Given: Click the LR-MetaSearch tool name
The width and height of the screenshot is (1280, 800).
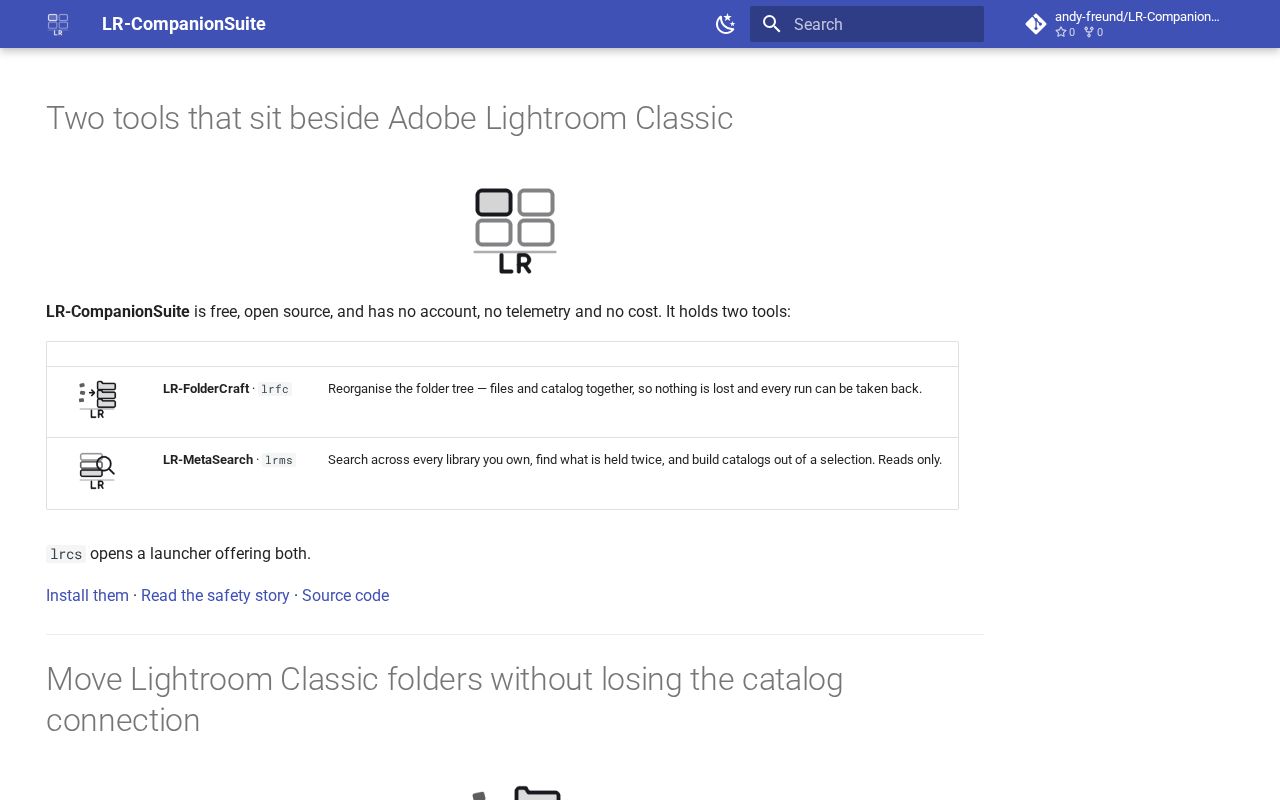Looking at the screenshot, I should pyautogui.click(x=208, y=460).
